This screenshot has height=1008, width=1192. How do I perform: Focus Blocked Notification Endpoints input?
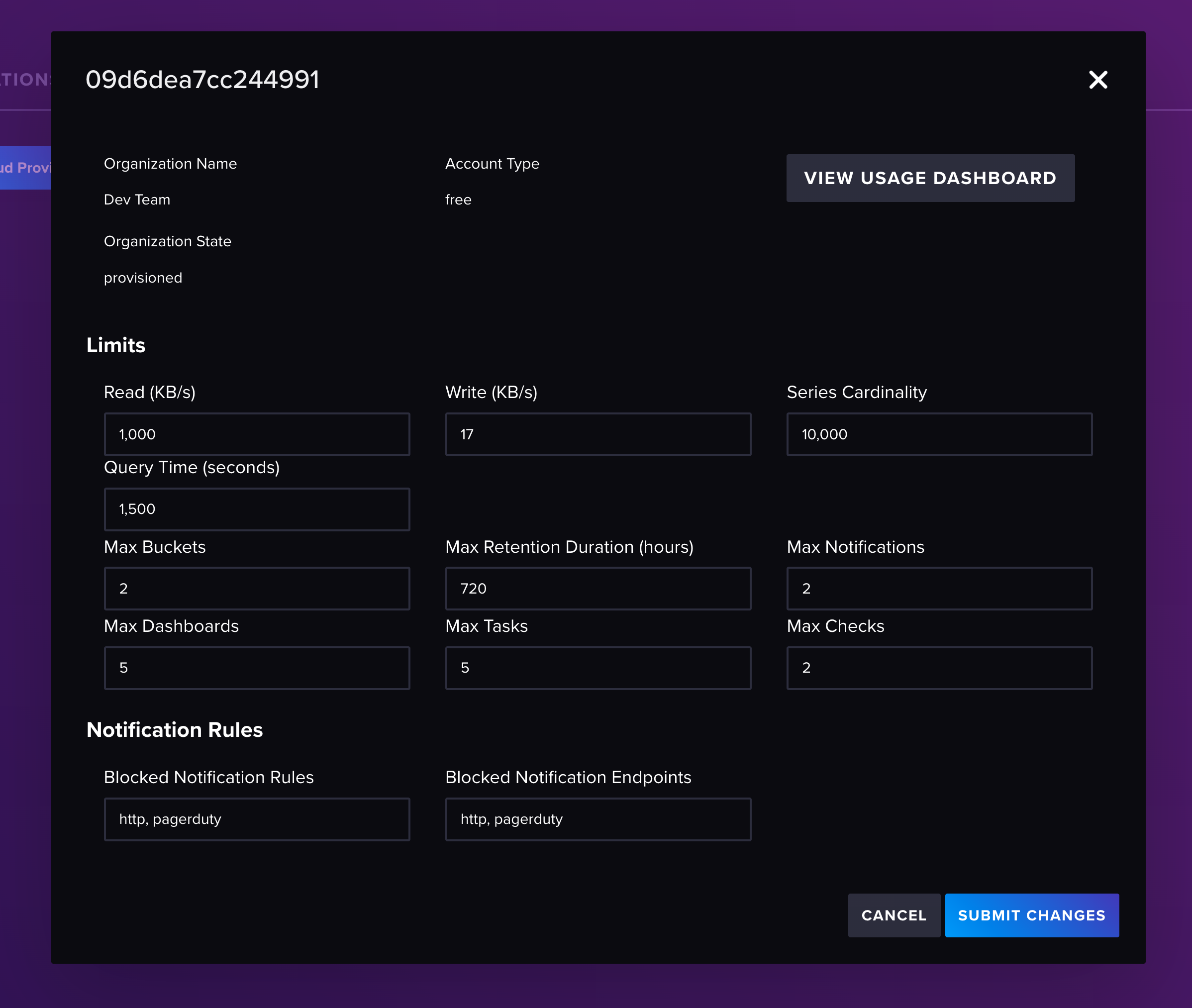(597, 819)
